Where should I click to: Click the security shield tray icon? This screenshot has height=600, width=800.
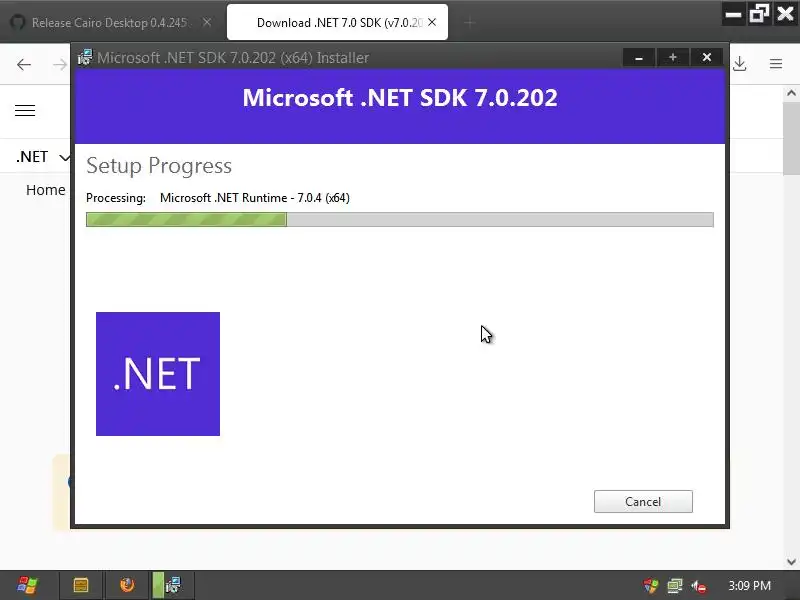pyautogui.click(x=651, y=586)
